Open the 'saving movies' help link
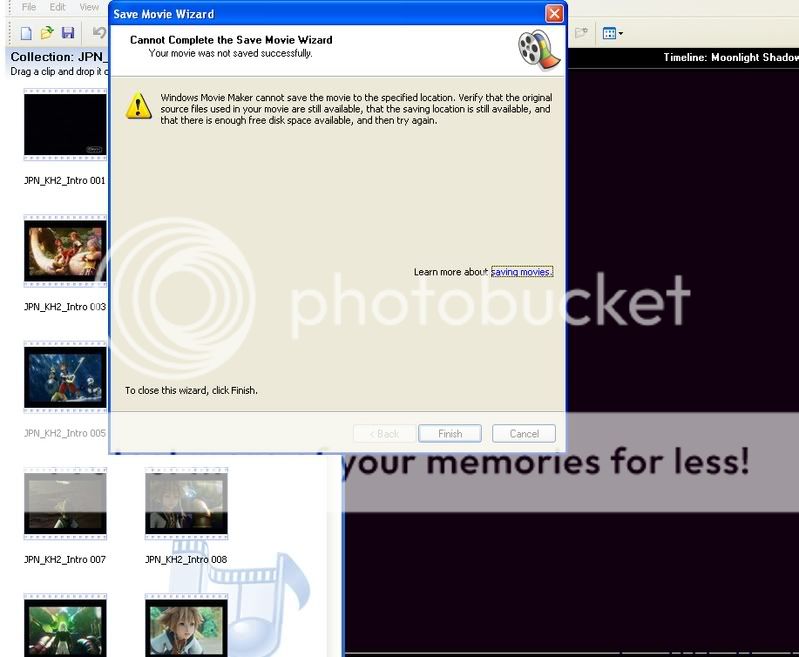Screen dimensions: 799x657 tap(521, 272)
